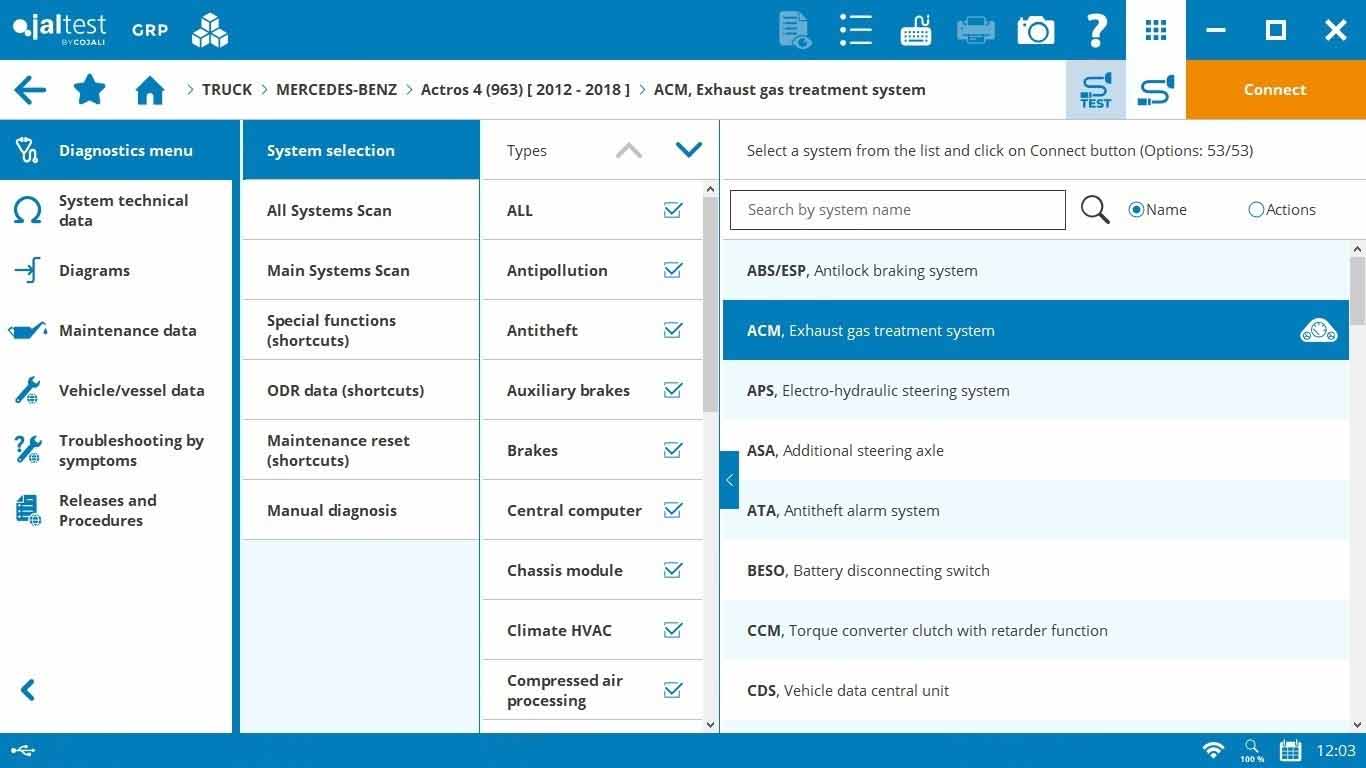Image resolution: width=1366 pixels, height=768 pixels.
Task: Open TRUCK breadcrumb level
Action: point(227,90)
